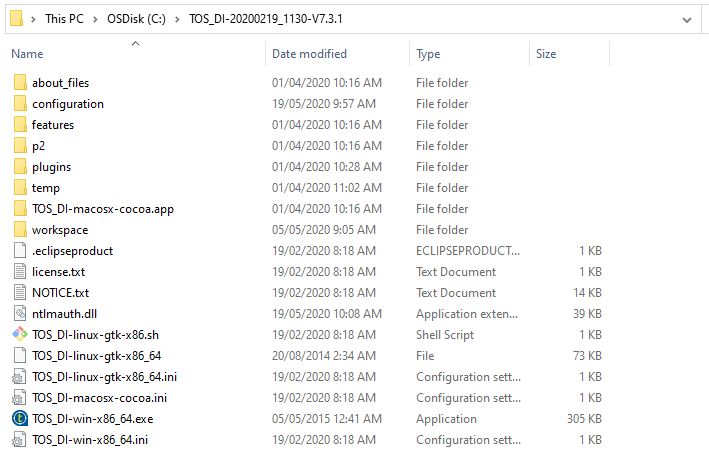Sort files by Date modified column

point(309,54)
